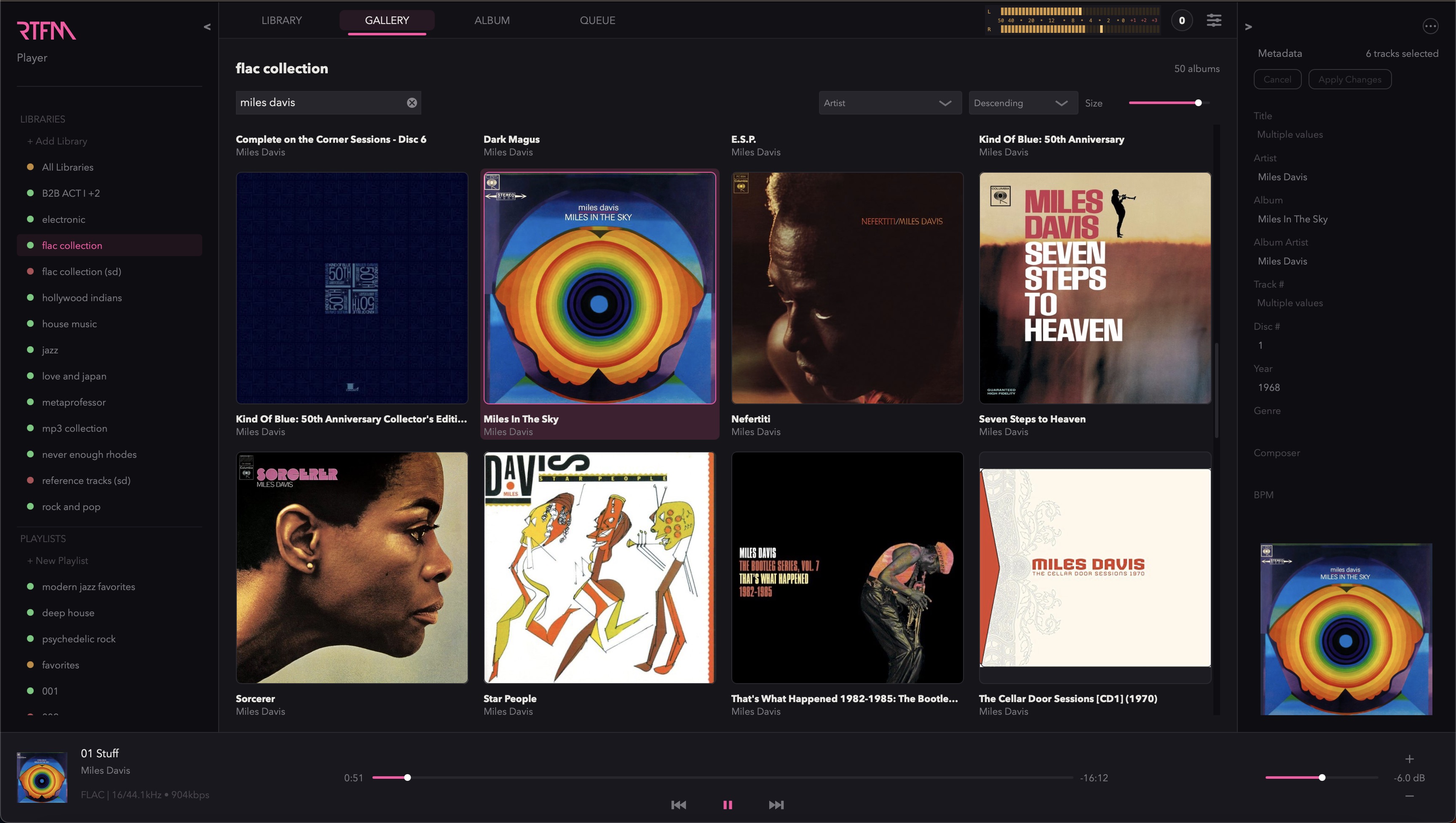Open the modern jazz favorites playlist
The height and width of the screenshot is (823, 1456).
coord(110,587)
